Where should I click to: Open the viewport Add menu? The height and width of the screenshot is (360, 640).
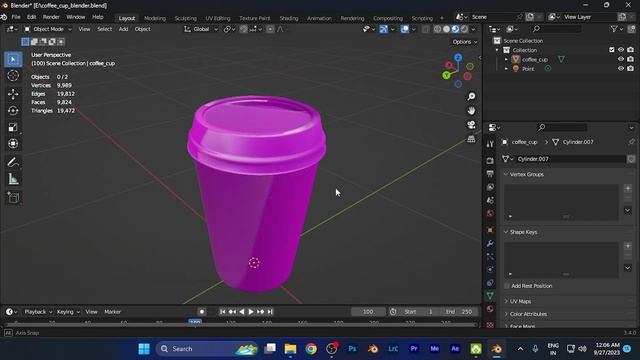click(x=123, y=29)
